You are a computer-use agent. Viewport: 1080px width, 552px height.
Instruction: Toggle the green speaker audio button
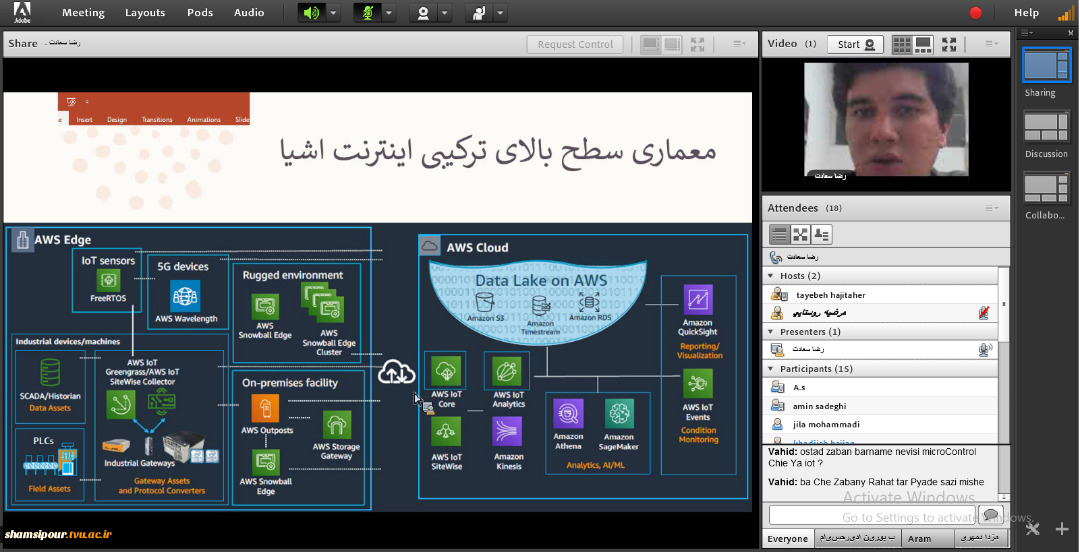click(x=311, y=12)
